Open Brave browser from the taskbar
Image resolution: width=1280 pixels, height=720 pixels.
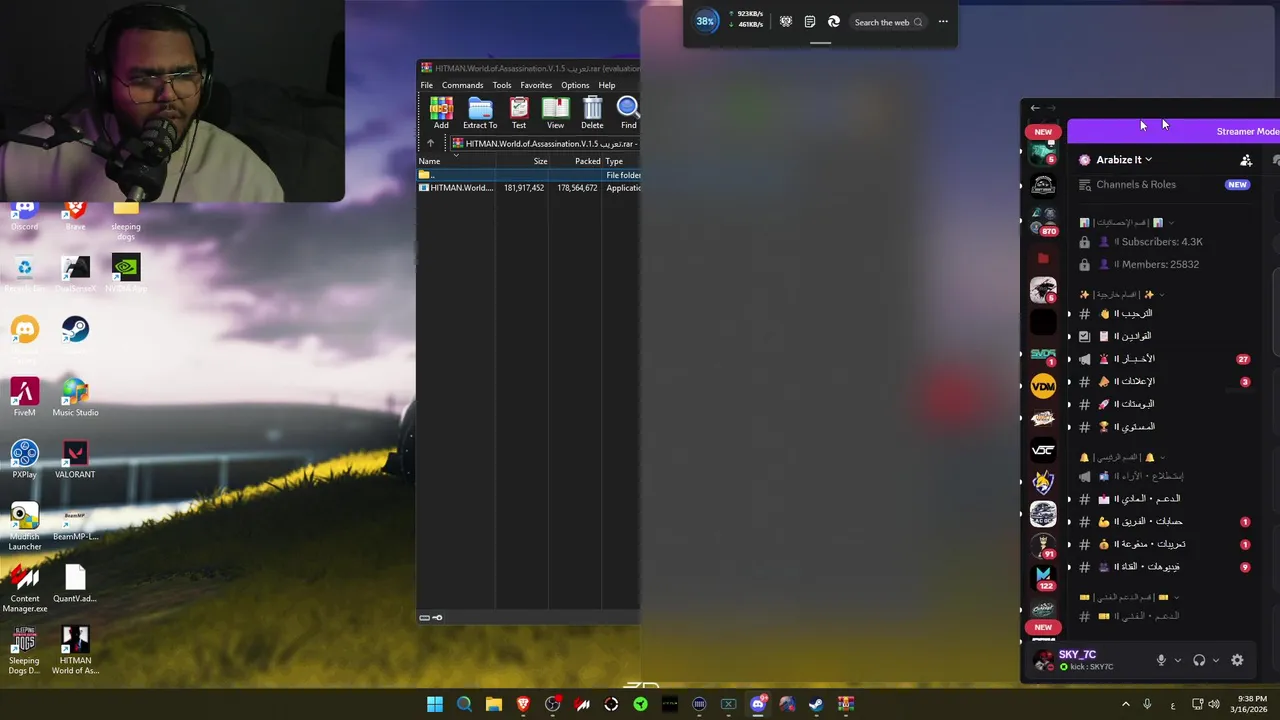(x=523, y=704)
